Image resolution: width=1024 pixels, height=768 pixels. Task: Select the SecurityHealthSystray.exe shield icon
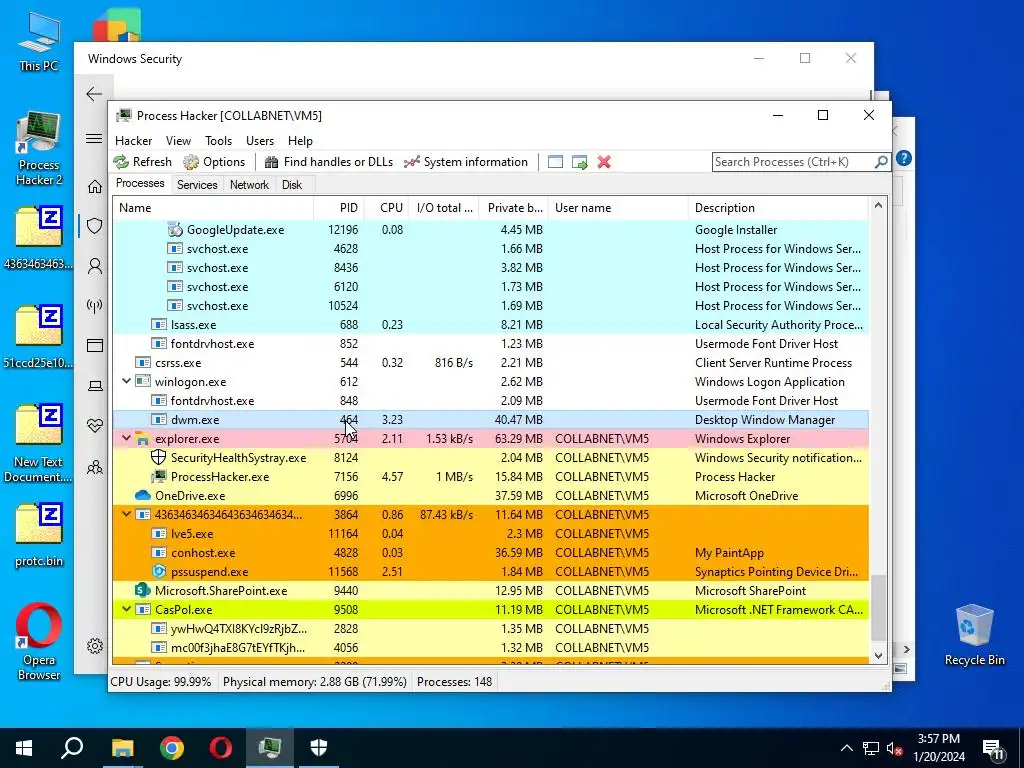tap(159, 457)
